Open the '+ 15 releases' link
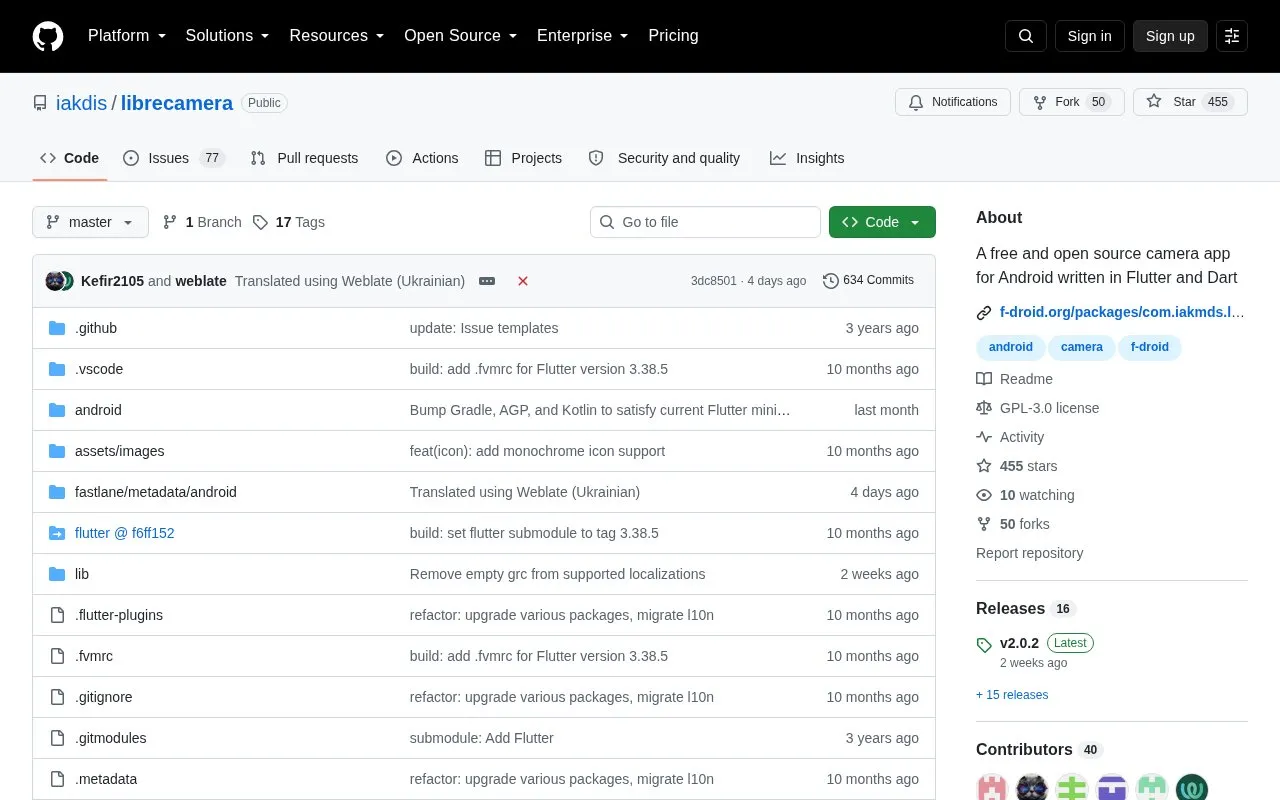 tap(1012, 695)
